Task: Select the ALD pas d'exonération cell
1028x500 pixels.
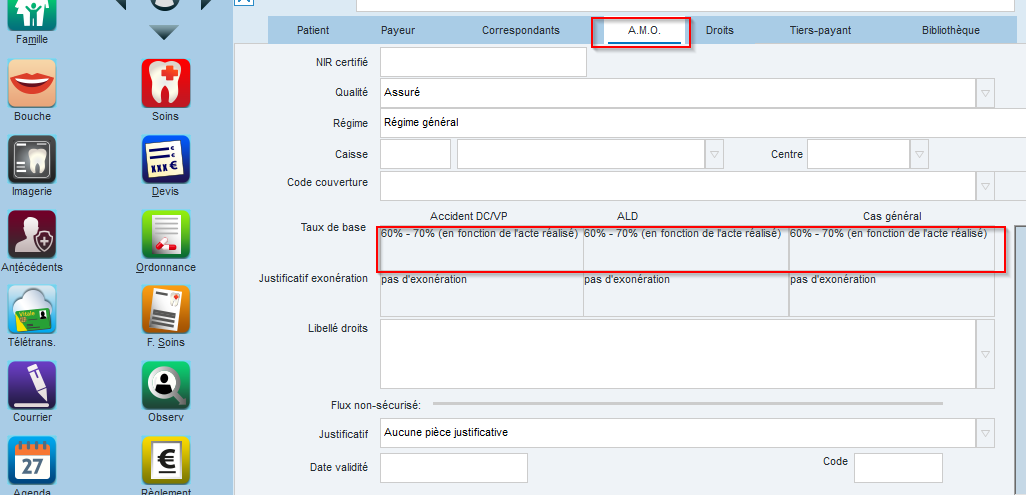Action: [x=686, y=295]
